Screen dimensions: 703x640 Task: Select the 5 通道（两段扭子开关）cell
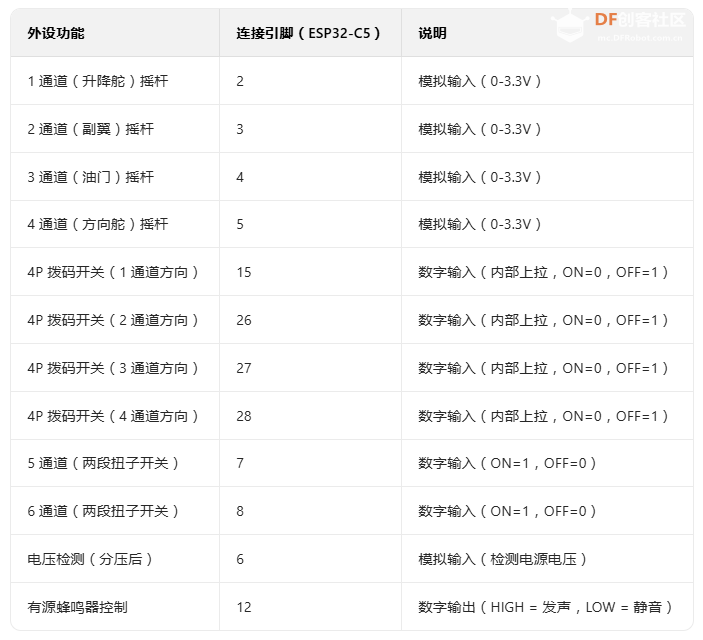104,463
